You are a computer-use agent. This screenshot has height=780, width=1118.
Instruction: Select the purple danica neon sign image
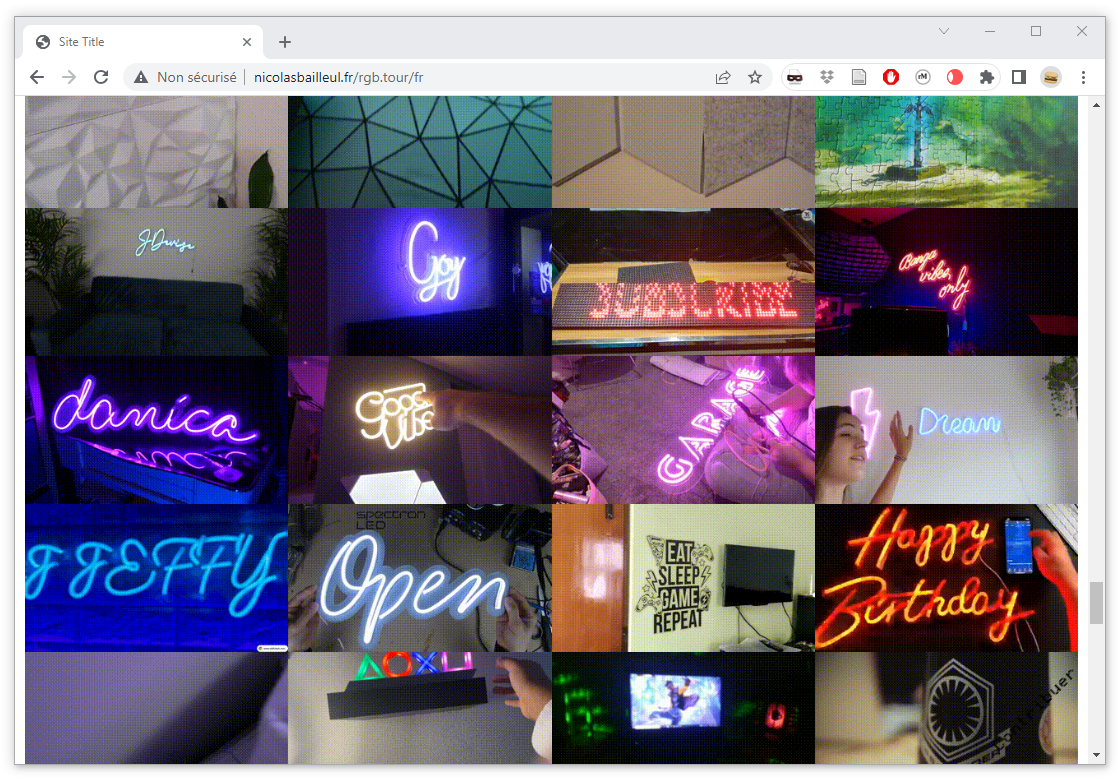pos(156,430)
